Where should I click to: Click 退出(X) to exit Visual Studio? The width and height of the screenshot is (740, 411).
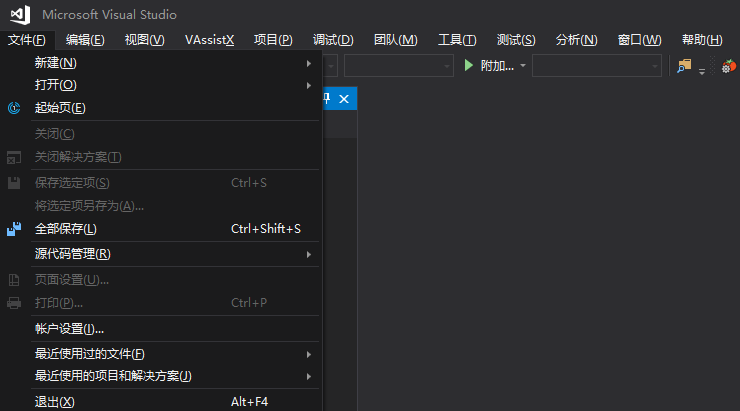tap(55, 402)
